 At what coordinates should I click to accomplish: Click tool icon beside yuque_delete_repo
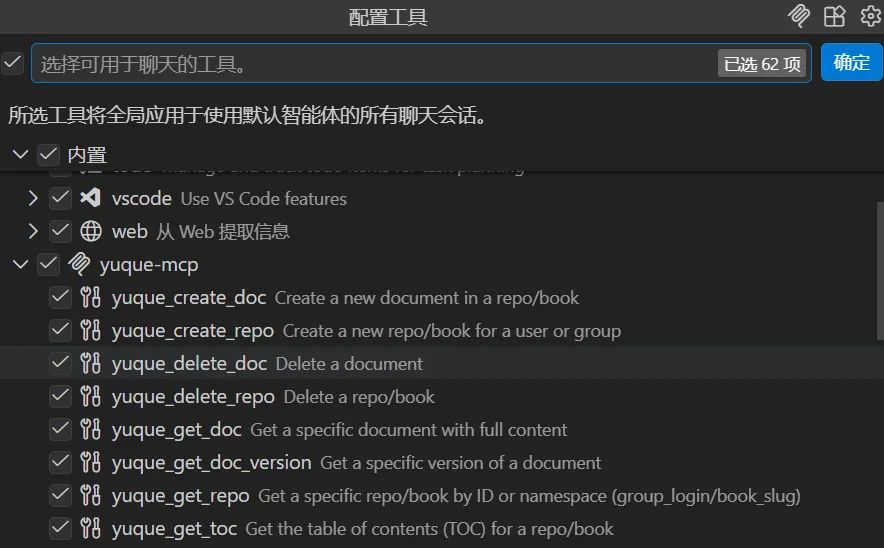coord(90,396)
